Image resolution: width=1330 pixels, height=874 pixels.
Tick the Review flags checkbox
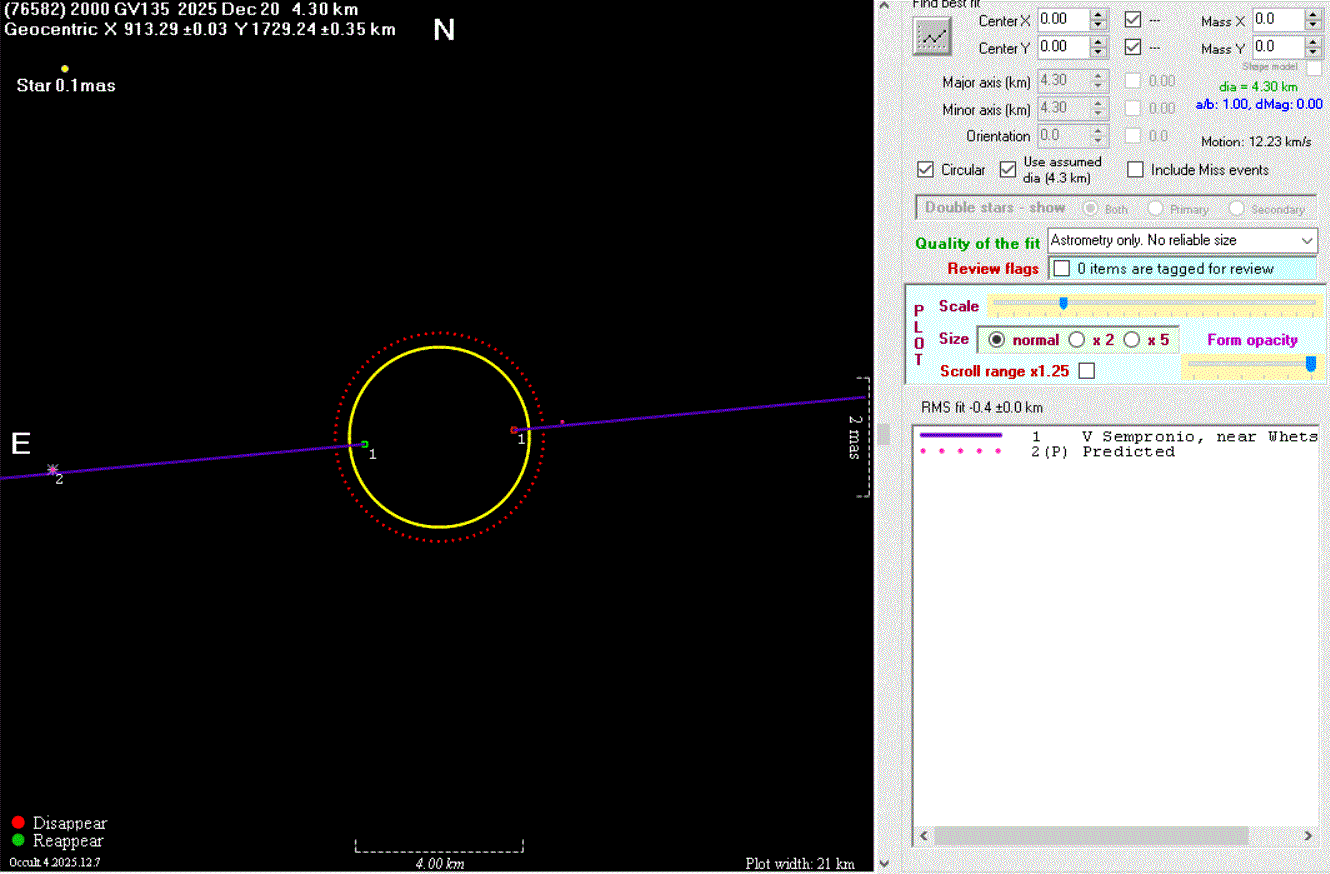[x=1062, y=269]
